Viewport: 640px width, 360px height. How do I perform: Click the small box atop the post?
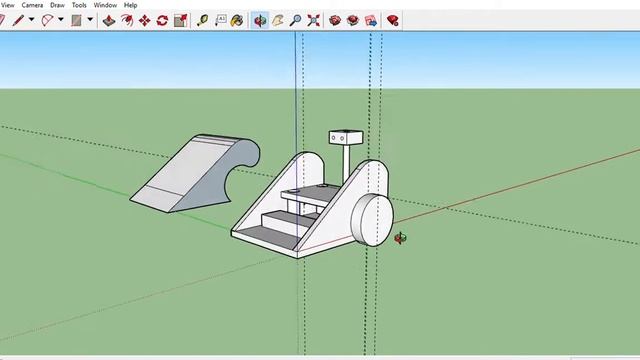pos(346,137)
